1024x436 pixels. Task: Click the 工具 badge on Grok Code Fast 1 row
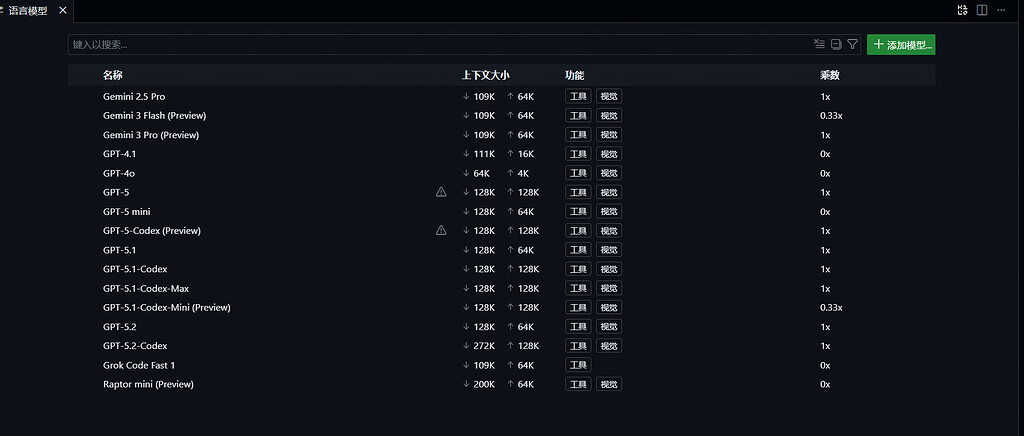tap(578, 365)
